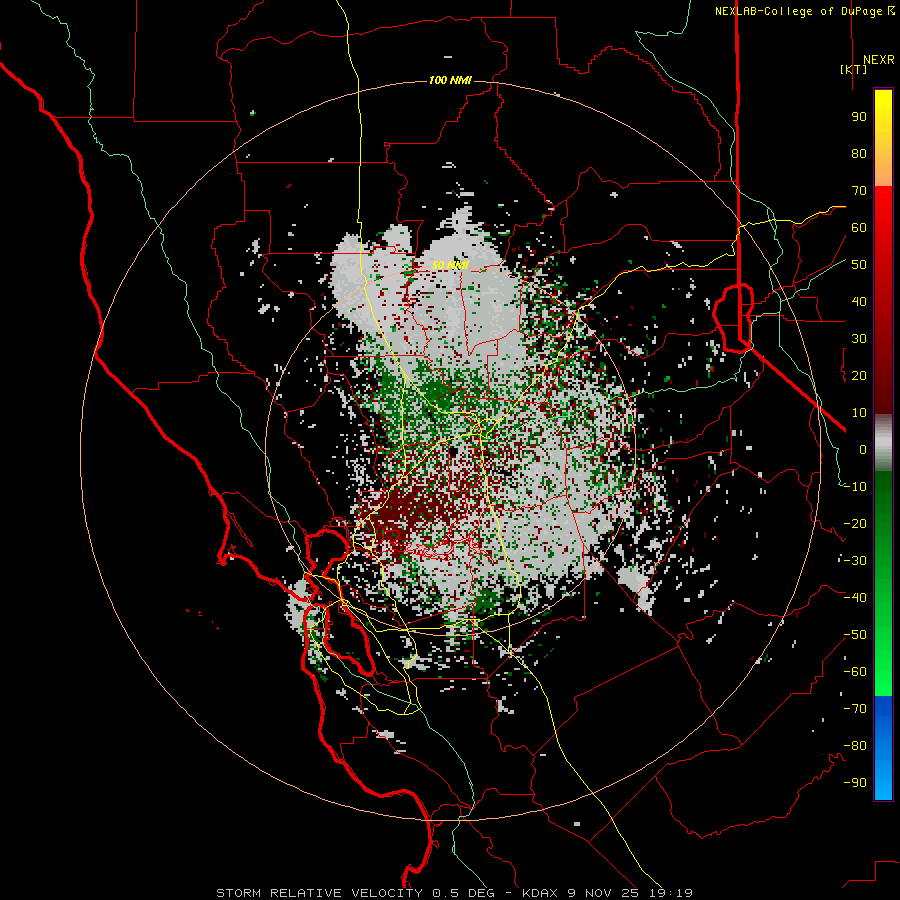Select the -10 value on velocity scale

[855, 487]
